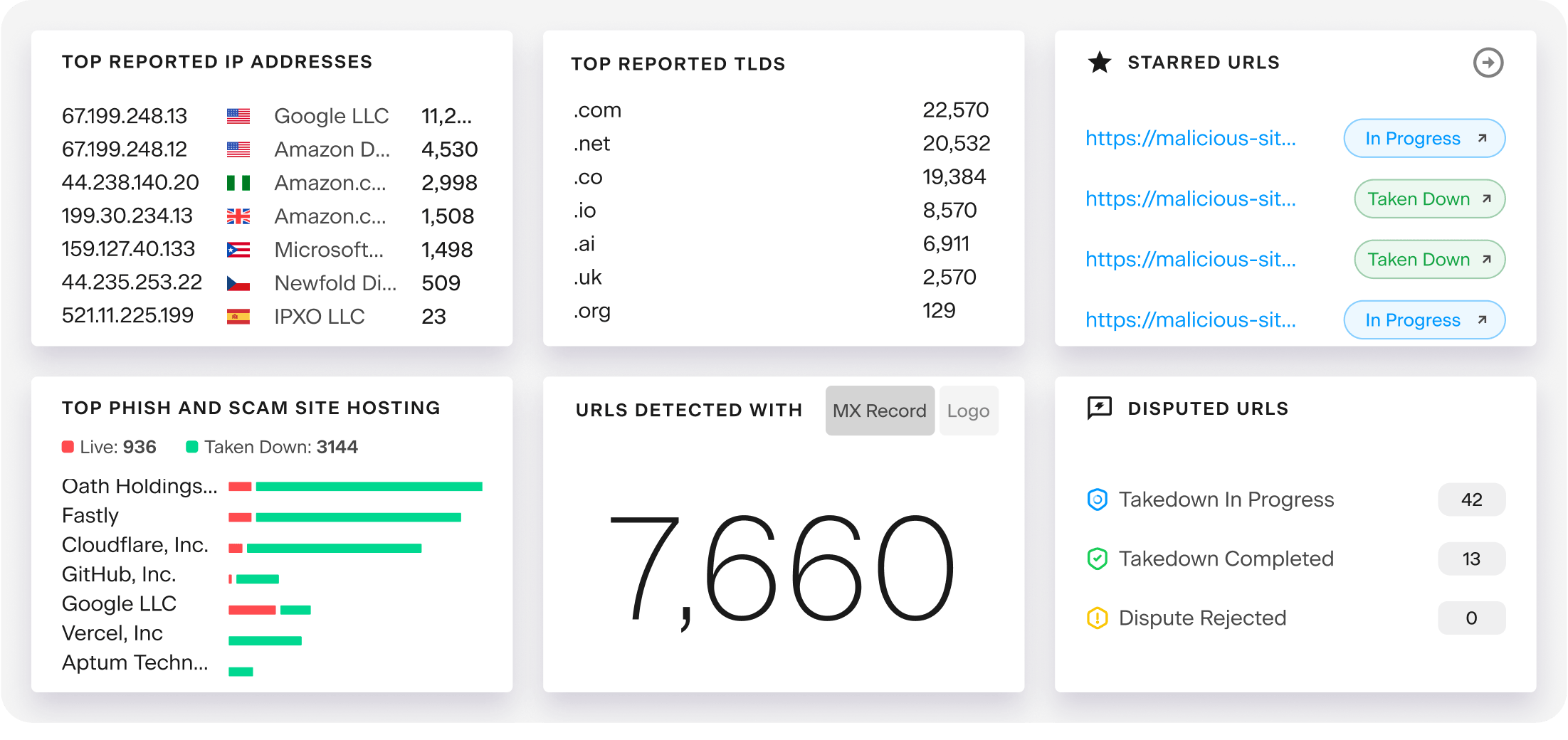1568x740 pixels.
Task: Click the green checkmark shield beside Takedown Completed
Action: 1098,559
